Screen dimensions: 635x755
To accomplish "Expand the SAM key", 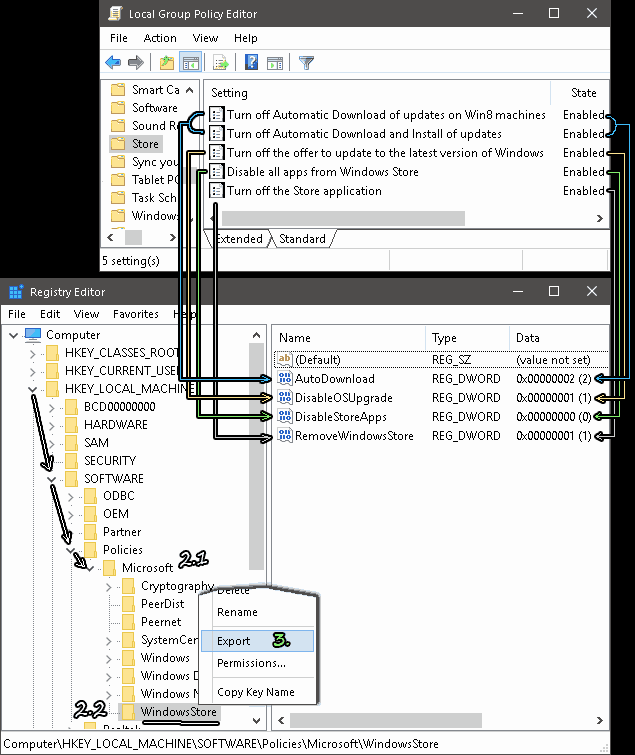I will (x=52, y=443).
